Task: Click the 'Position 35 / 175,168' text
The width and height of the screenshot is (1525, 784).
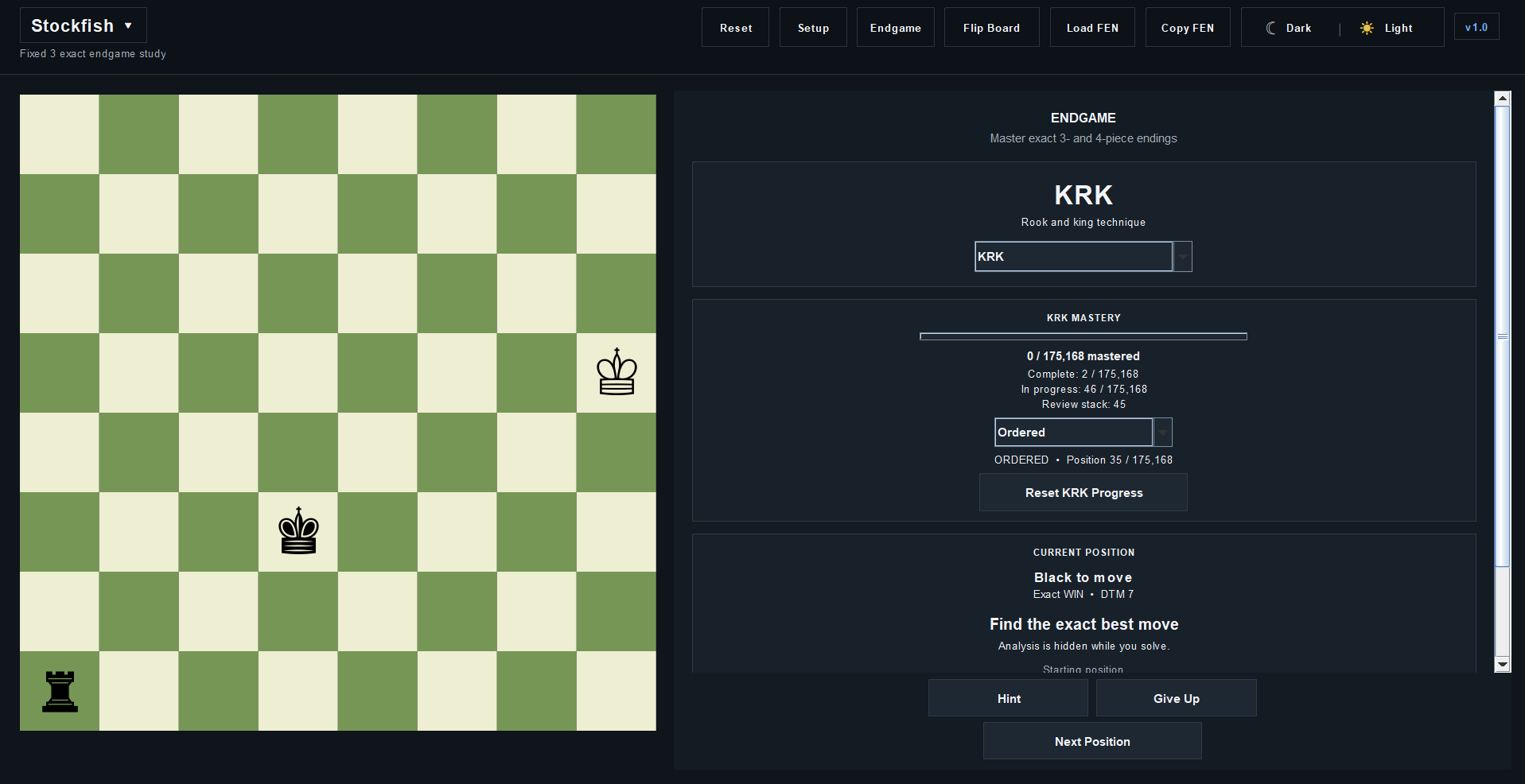Action: pyautogui.click(x=1119, y=460)
